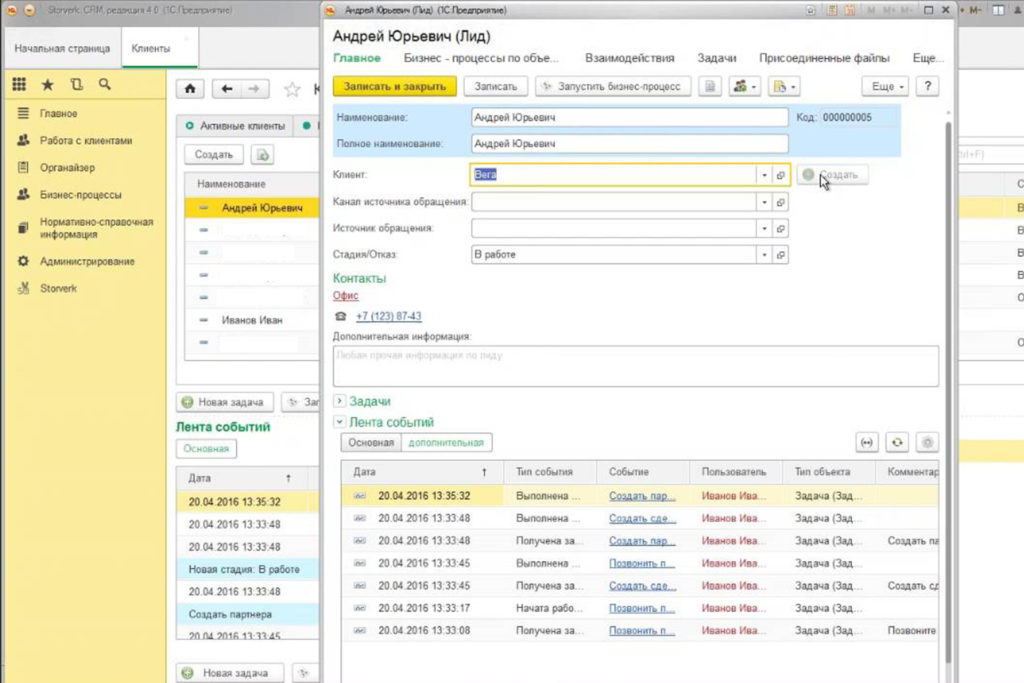Refresh the event feed list
Viewport: 1024px width, 683px height.
coord(897,443)
